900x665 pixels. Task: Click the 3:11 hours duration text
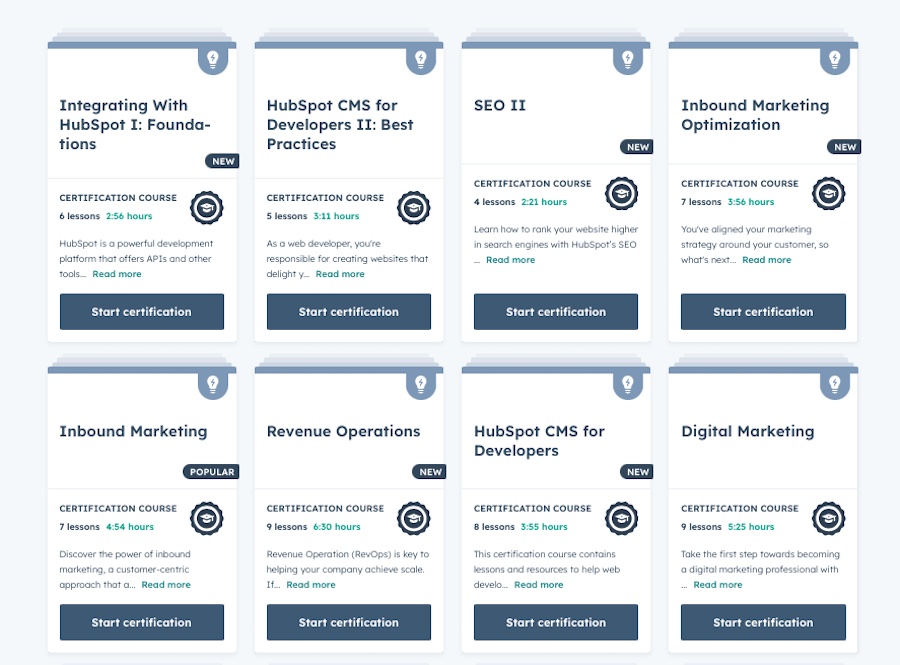point(336,216)
